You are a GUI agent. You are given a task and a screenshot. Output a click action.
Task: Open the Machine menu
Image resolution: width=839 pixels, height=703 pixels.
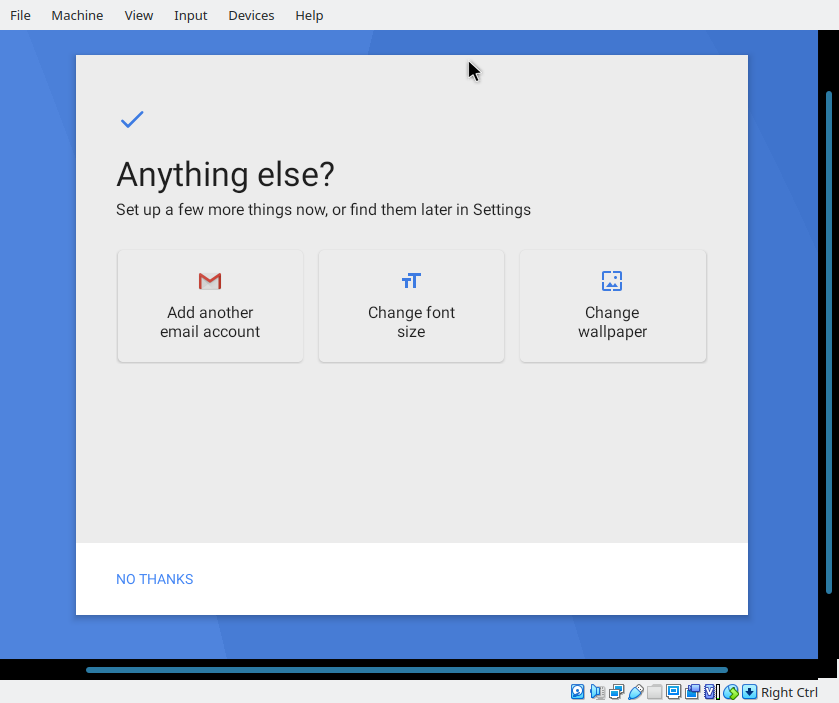(77, 16)
